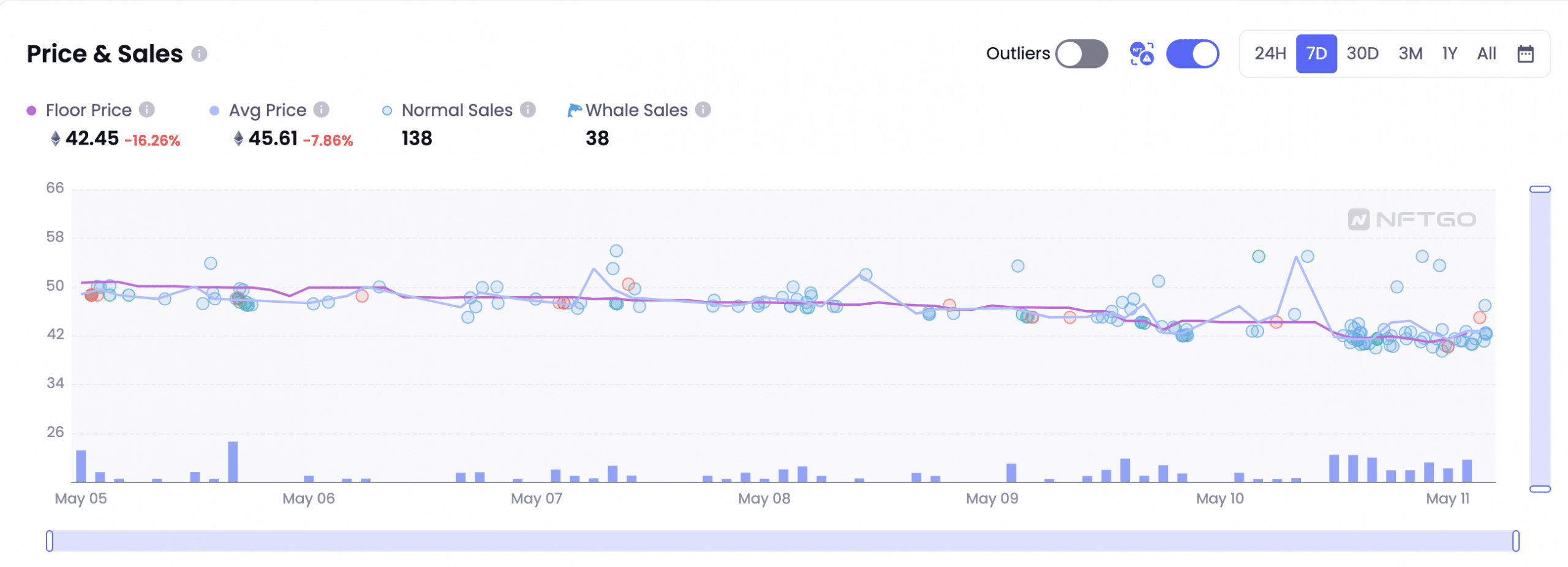Click the Whale Sales info icon
The width and height of the screenshot is (1568, 567).
pos(703,110)
